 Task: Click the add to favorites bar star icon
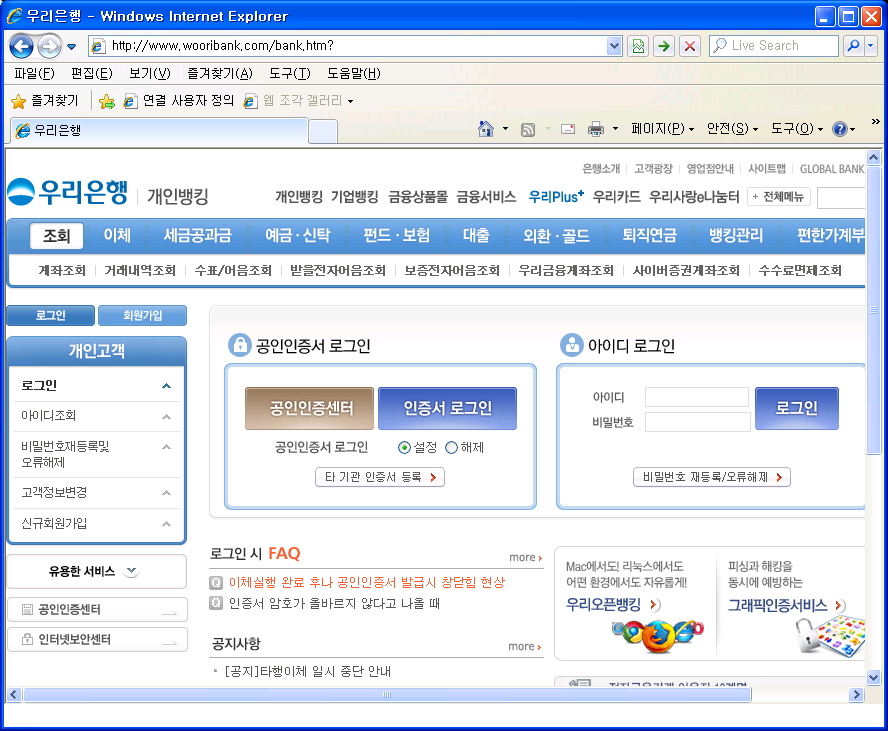click(x=106, y=101)
